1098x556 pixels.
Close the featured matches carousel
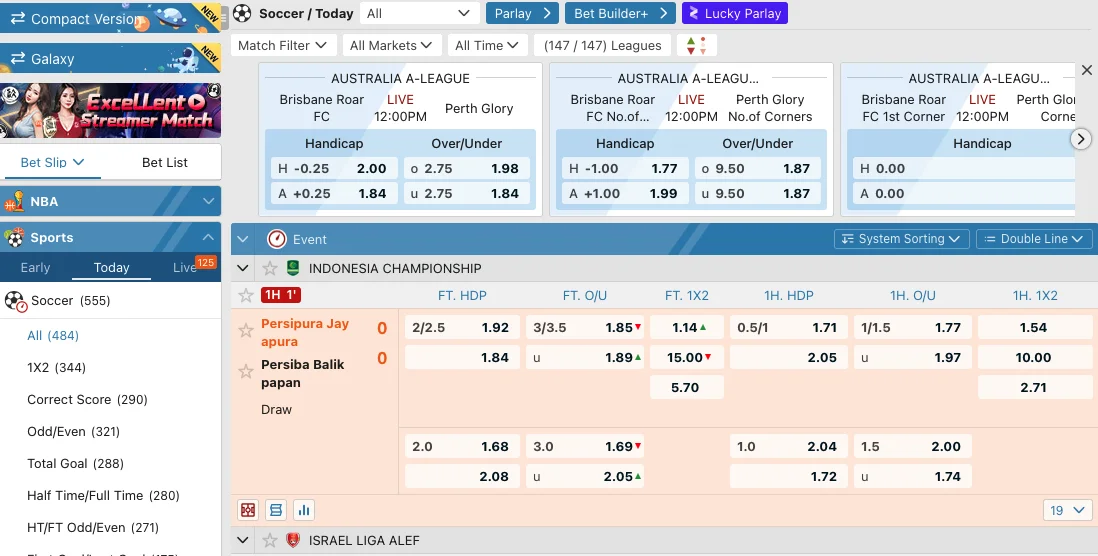(1087, 70)
